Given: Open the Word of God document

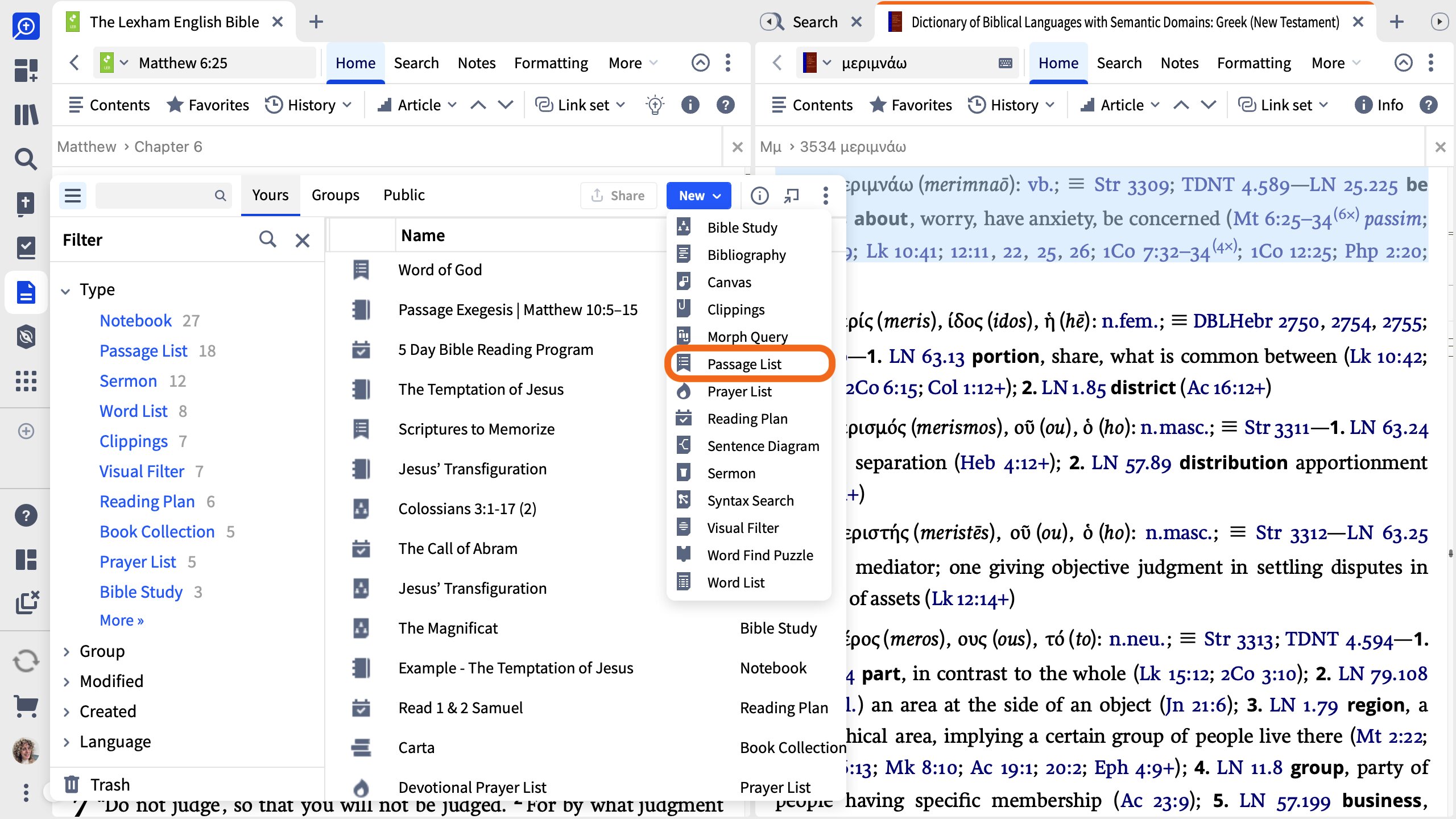Looking at the screenshot, I should click(x=440, y=270).
